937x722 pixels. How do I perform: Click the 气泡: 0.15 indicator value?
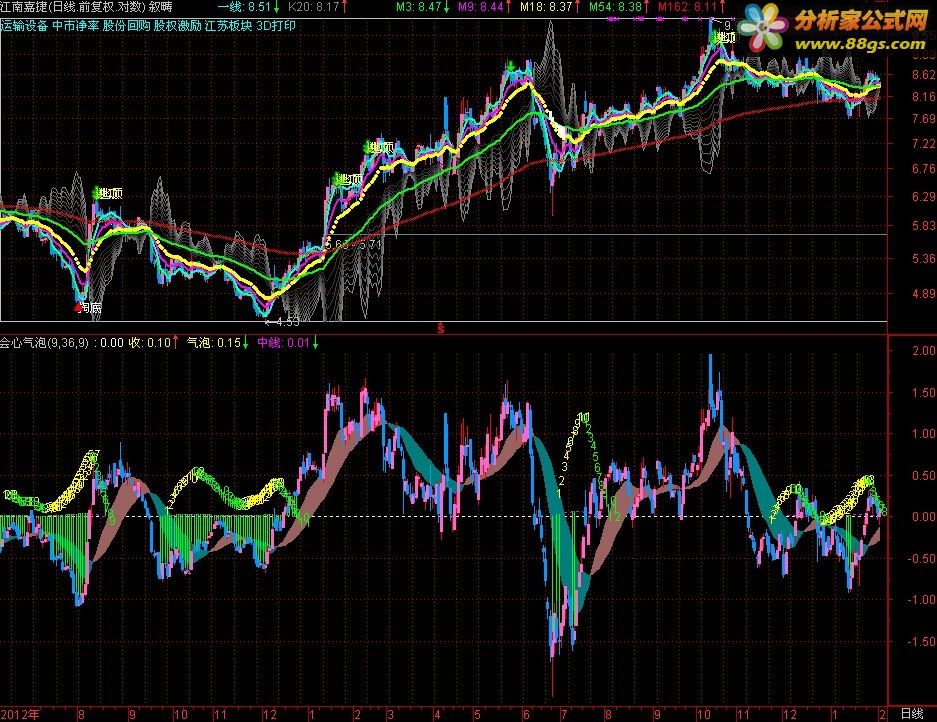tap(218, 342)
